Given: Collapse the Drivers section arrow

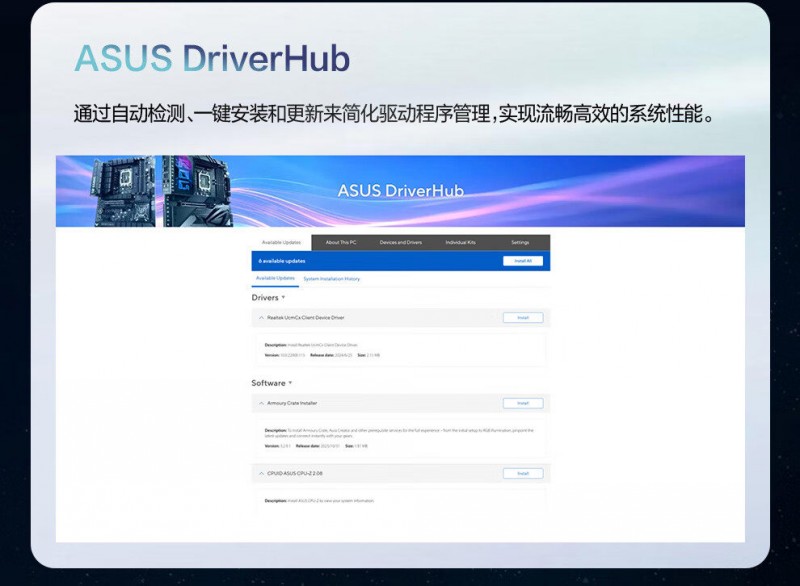Looking at the screenshot, I should coord(284,298).
